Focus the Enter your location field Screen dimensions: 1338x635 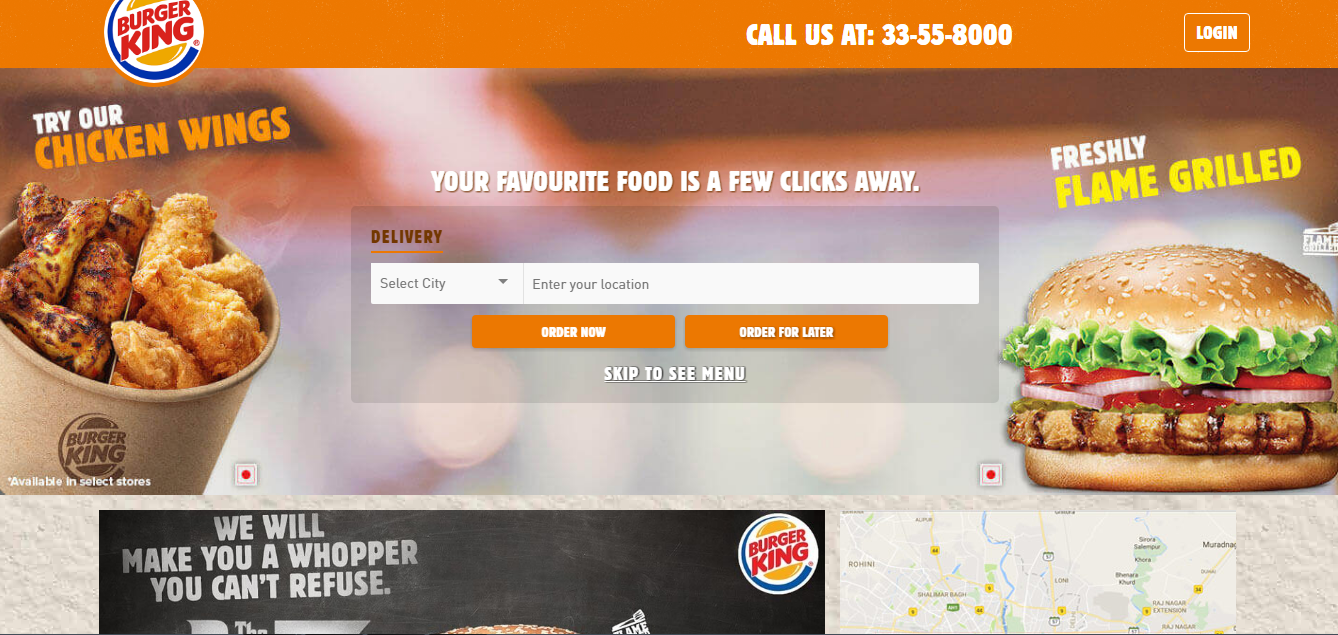[x=751, y=283]
